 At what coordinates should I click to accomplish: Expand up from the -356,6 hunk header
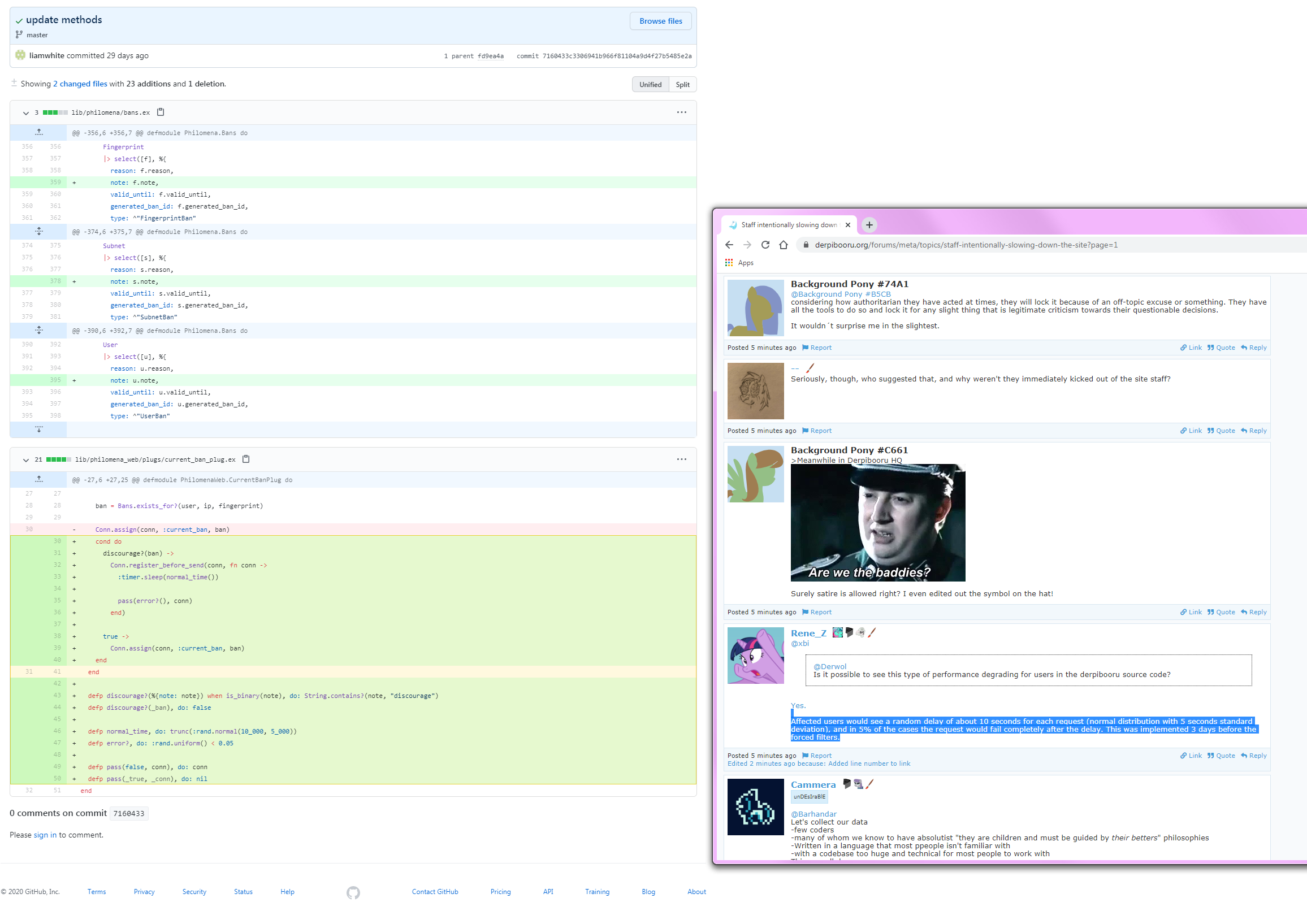click(38, 133)
